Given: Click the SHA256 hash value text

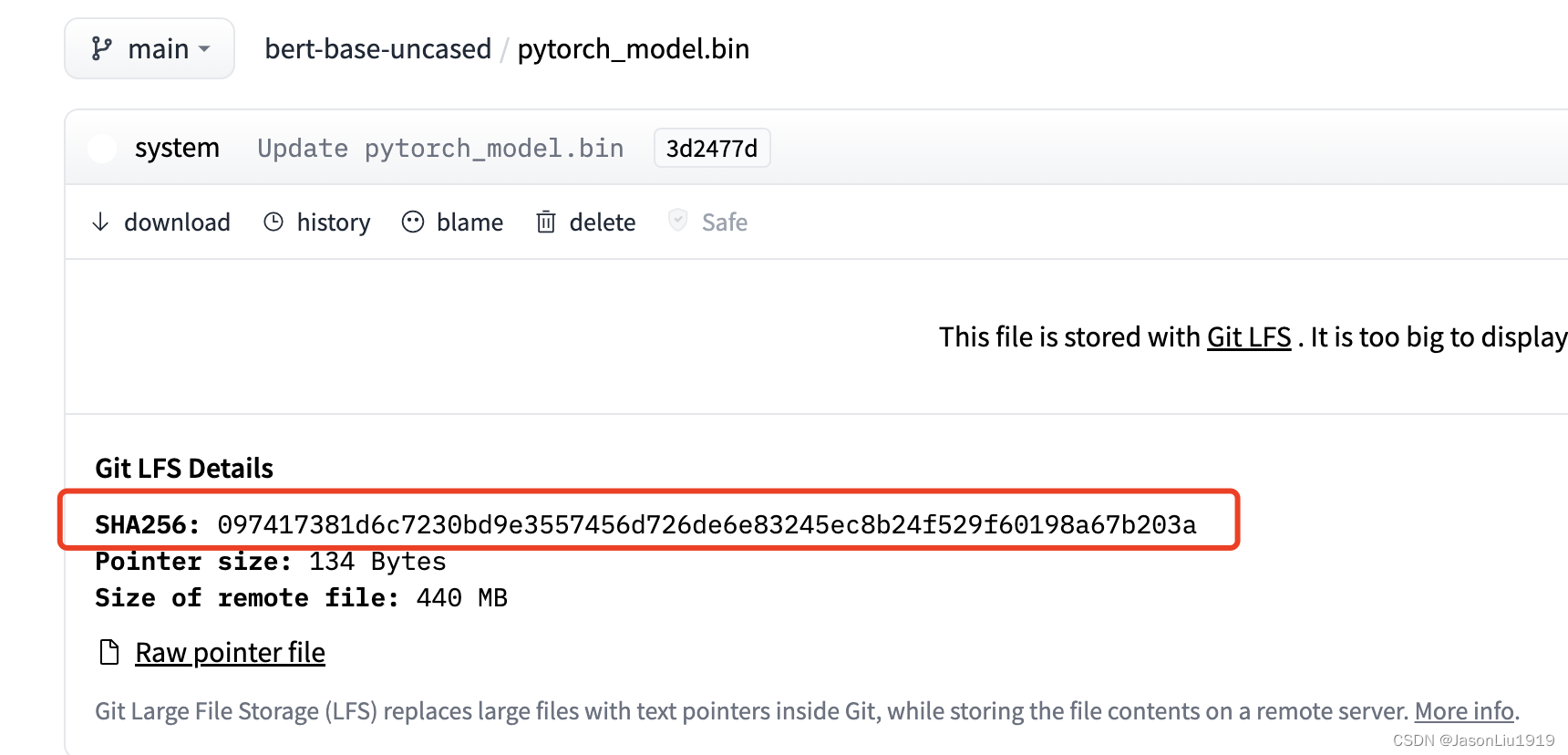Looking at the screenshot, I should 707,524.
